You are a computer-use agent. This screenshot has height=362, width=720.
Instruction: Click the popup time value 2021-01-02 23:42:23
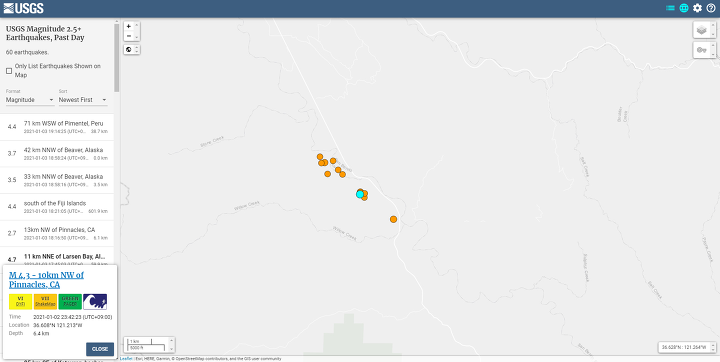(73, 317)
